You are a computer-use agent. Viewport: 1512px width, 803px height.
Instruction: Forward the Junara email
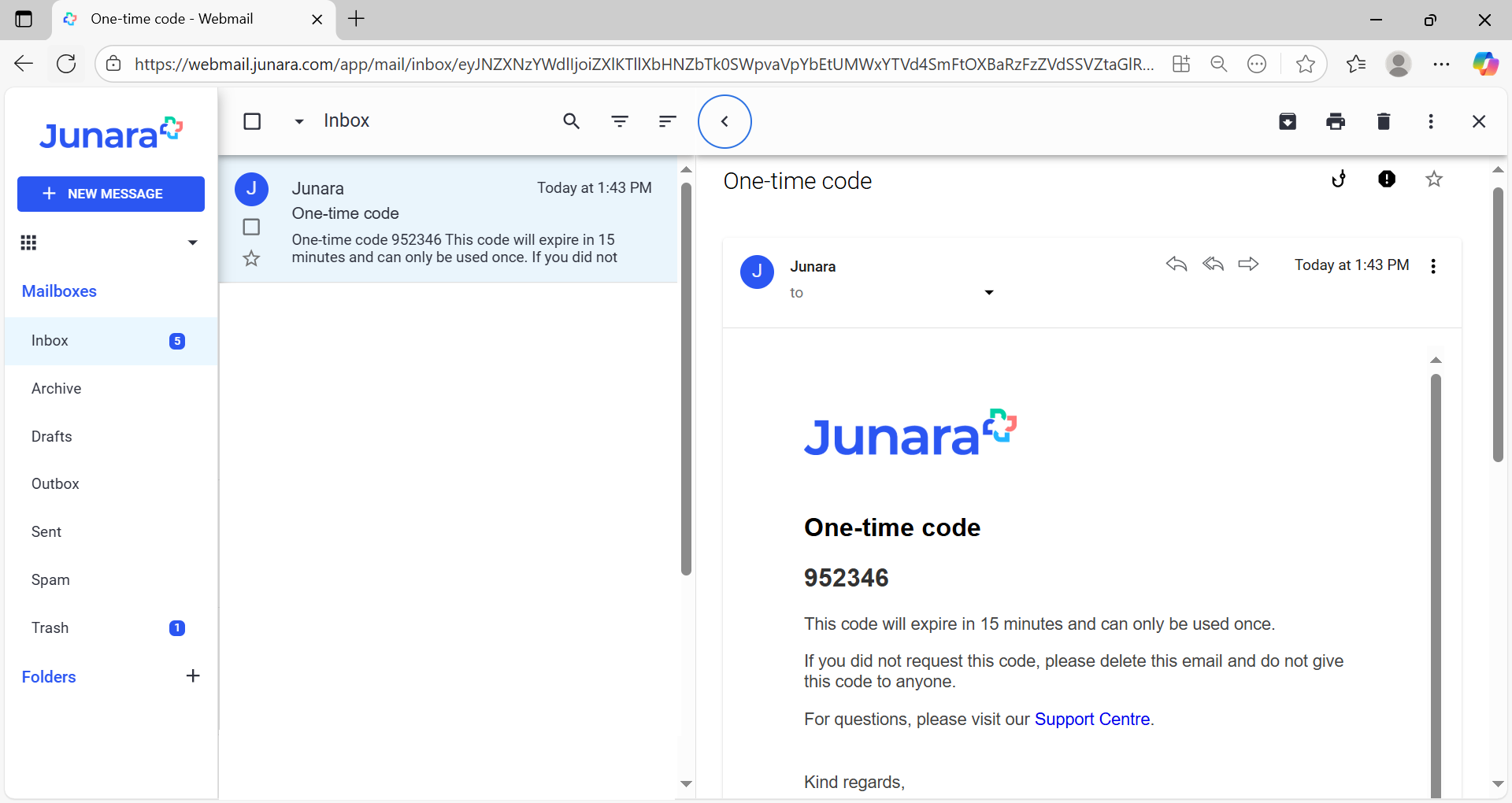click(1248, 265)
